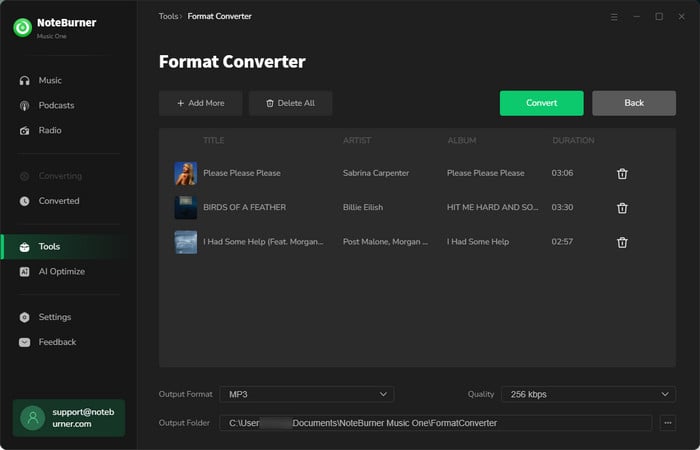Click the DURATION column header

(x=573, y=141)
